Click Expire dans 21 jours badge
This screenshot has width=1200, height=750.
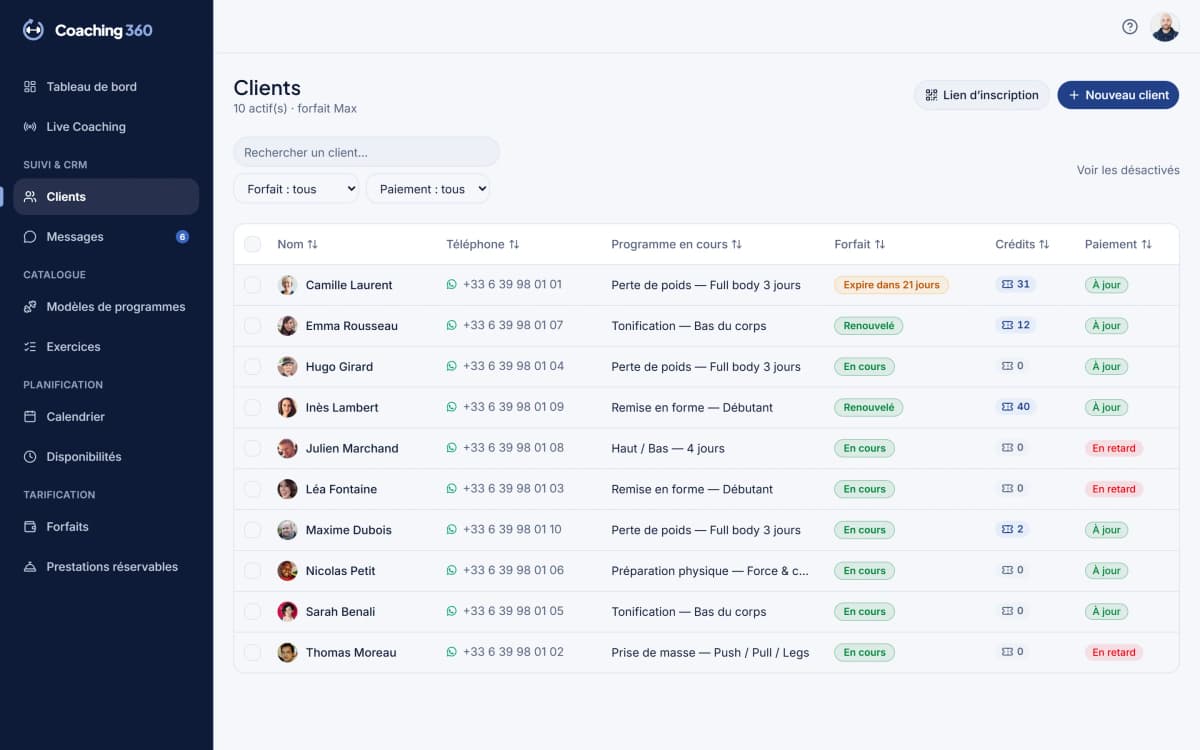point(891,285)
